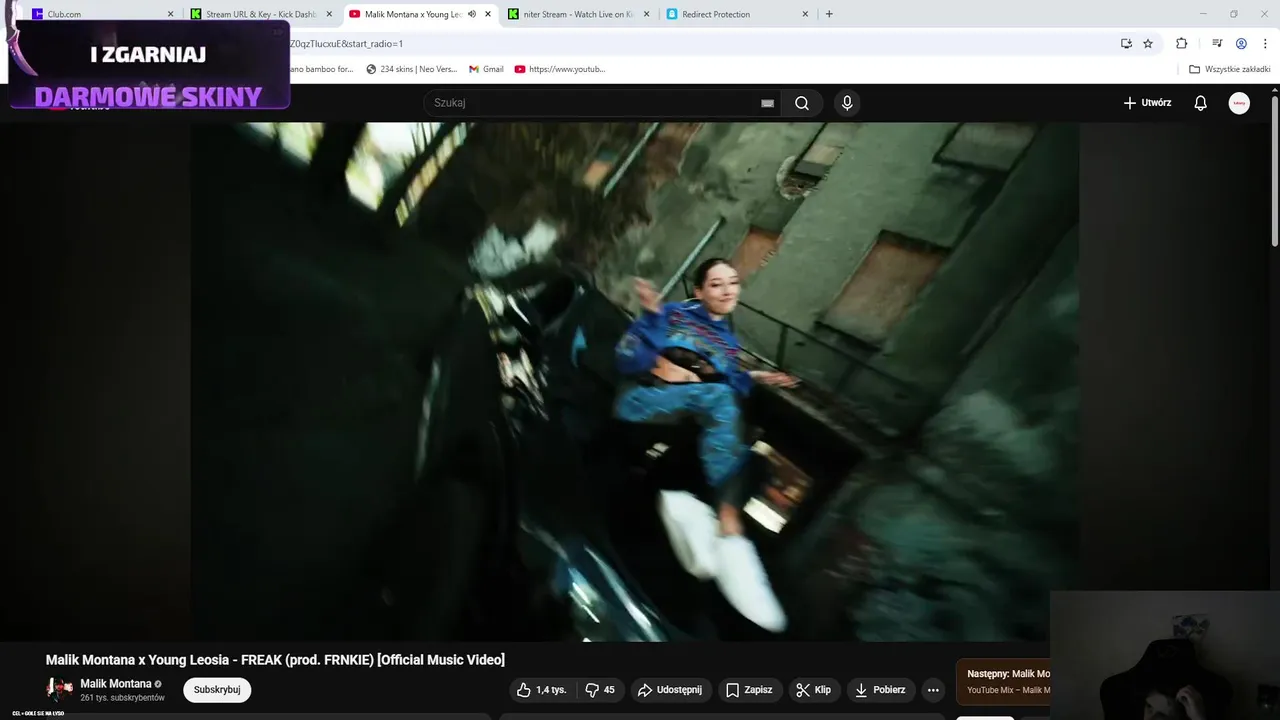The height and width of the screenshot is (720, 1280).
Task: Bookmark this page with star icon
Action: (x=1148, y=43)
